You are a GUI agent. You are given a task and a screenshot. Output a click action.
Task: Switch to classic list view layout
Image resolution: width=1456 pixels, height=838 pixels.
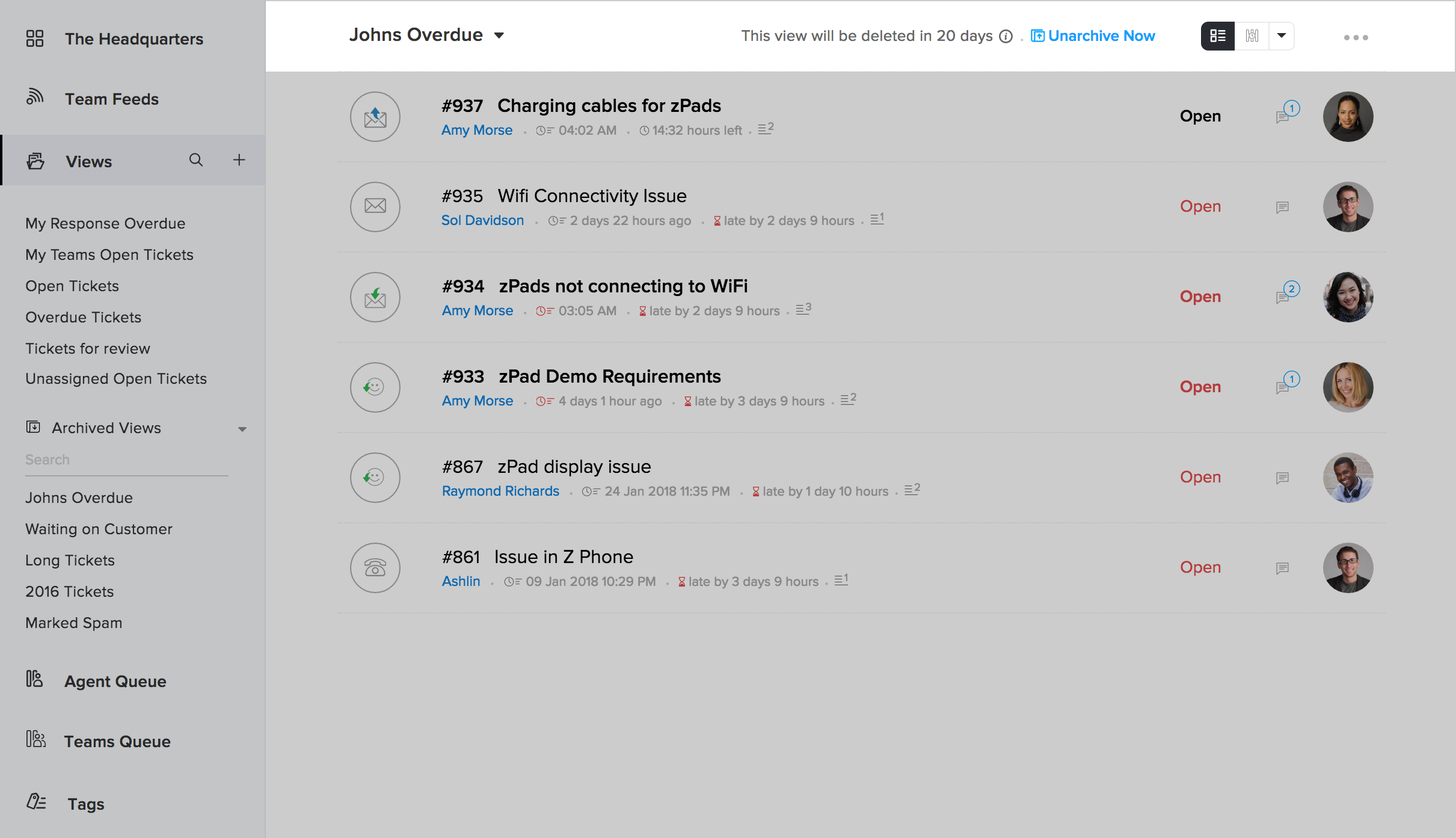click(x=1218, y=36)
